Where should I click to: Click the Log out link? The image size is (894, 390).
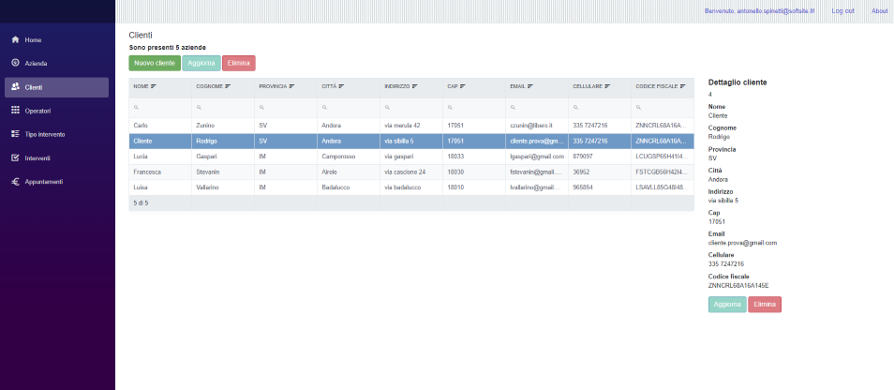click(x=843, y=11)
